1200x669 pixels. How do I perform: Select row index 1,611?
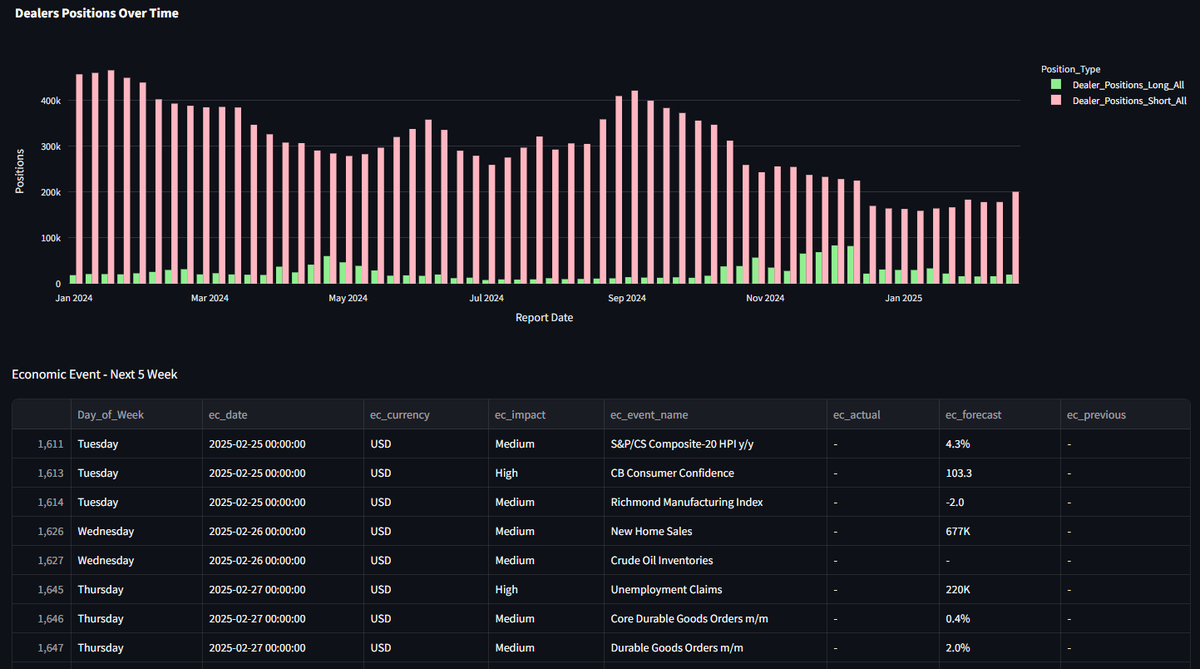pos(41,443)
